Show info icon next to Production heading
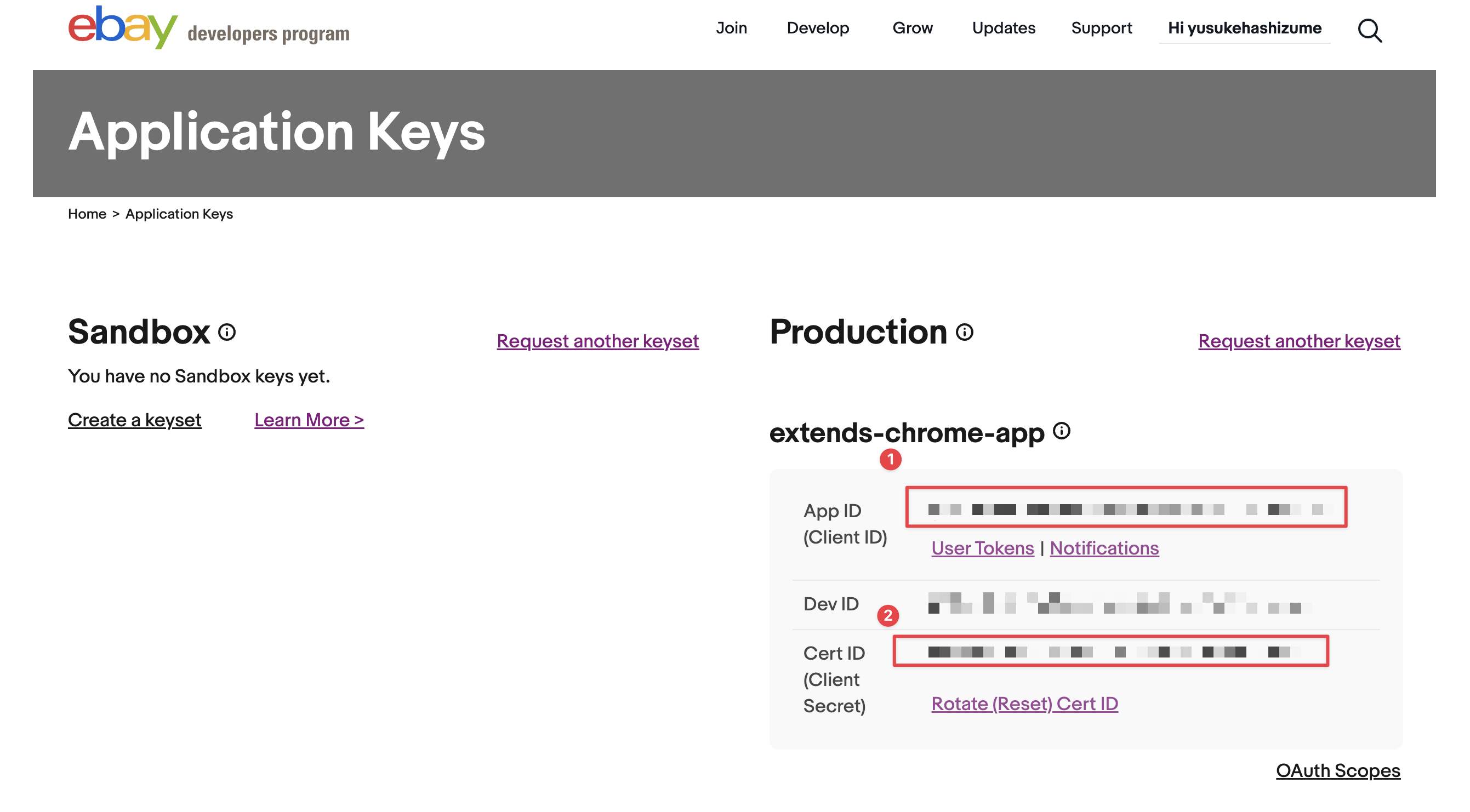The image size is (1470, 812). coord(965,332)
